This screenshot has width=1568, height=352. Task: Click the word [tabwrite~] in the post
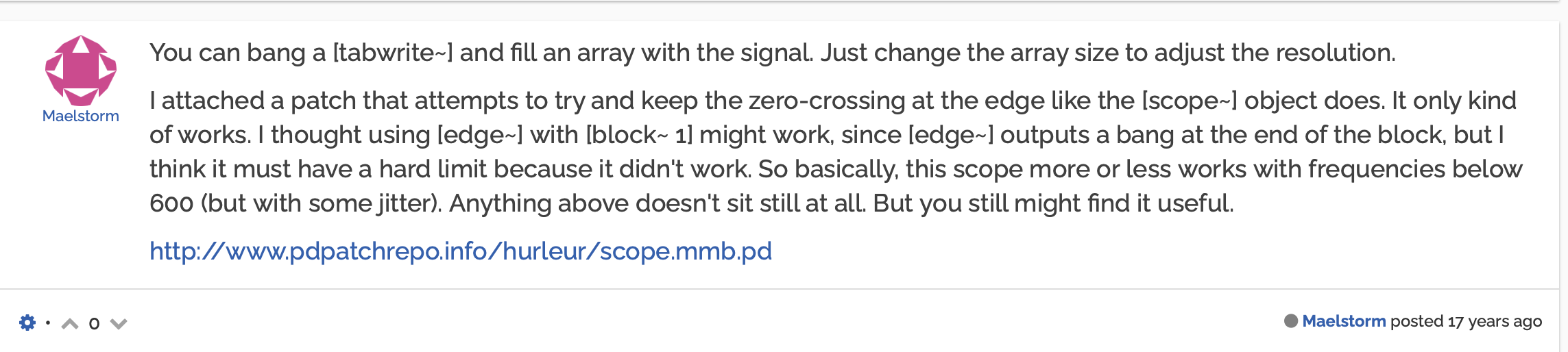click(392, 53)
